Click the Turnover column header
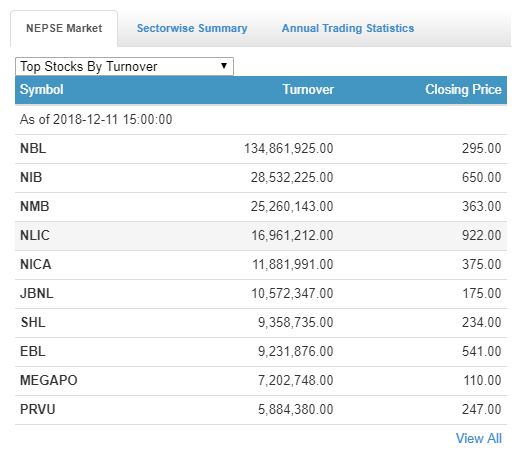 point(308,90)
